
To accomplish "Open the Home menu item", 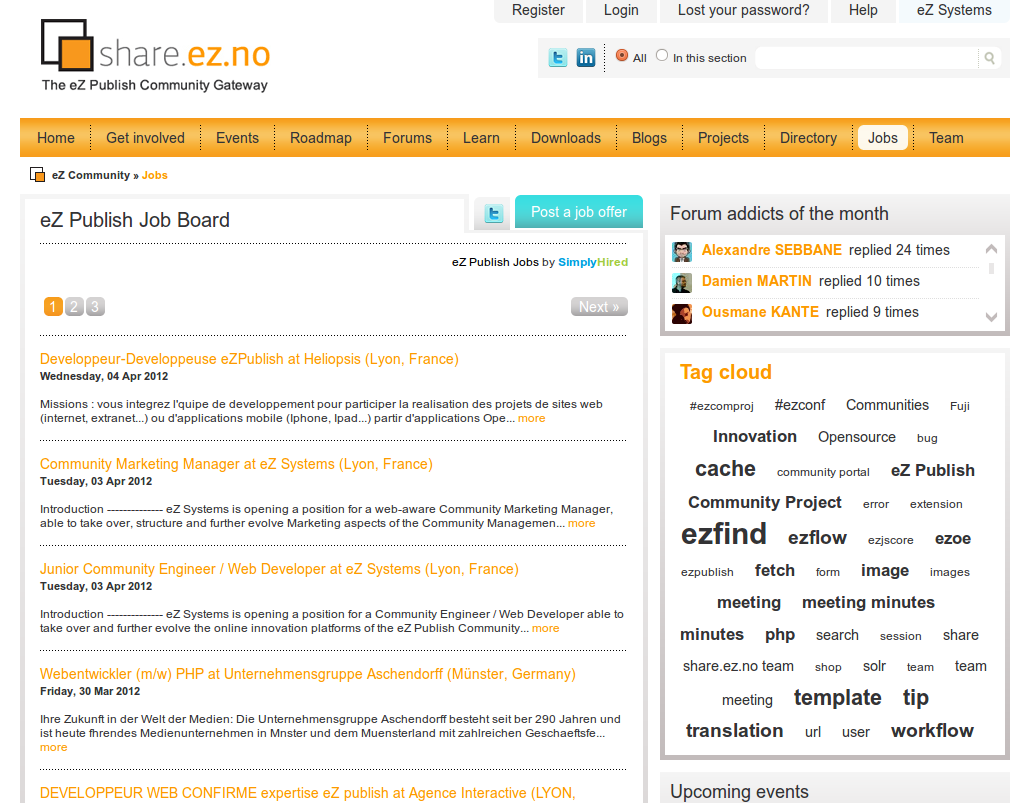I will click(56, 138).
